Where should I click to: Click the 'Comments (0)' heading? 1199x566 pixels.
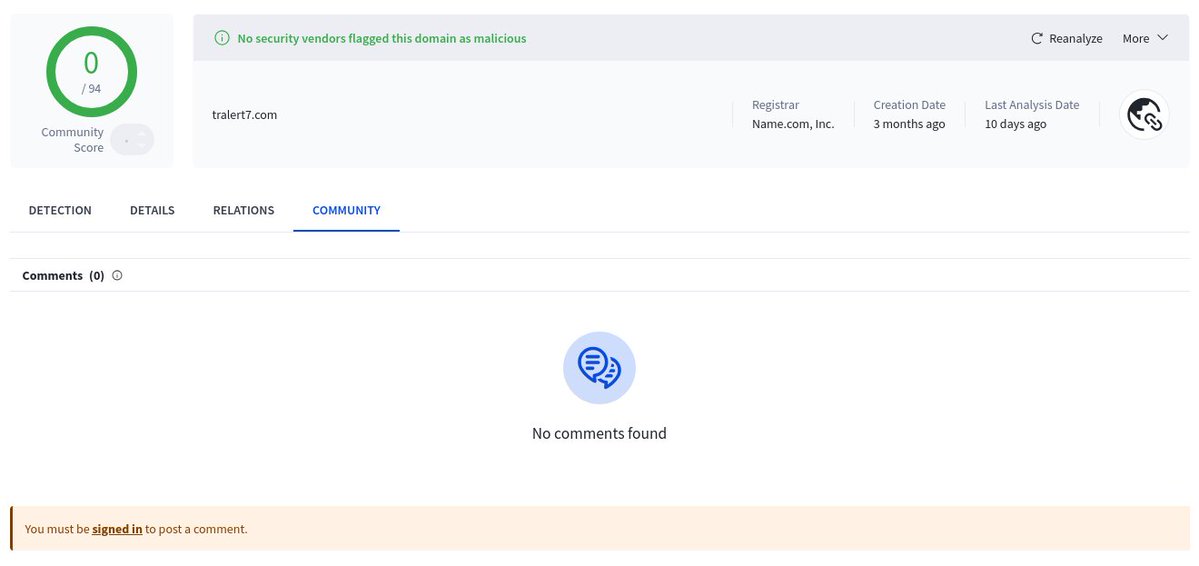(x=63, y=275)
